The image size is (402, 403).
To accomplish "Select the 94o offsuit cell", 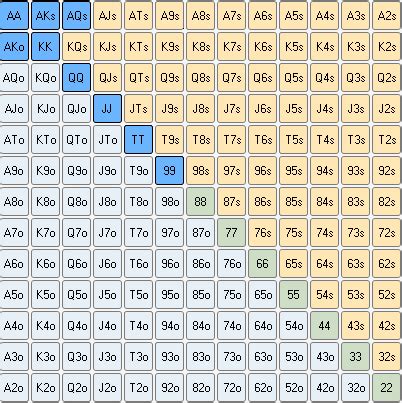I will (x=169, y=325).
